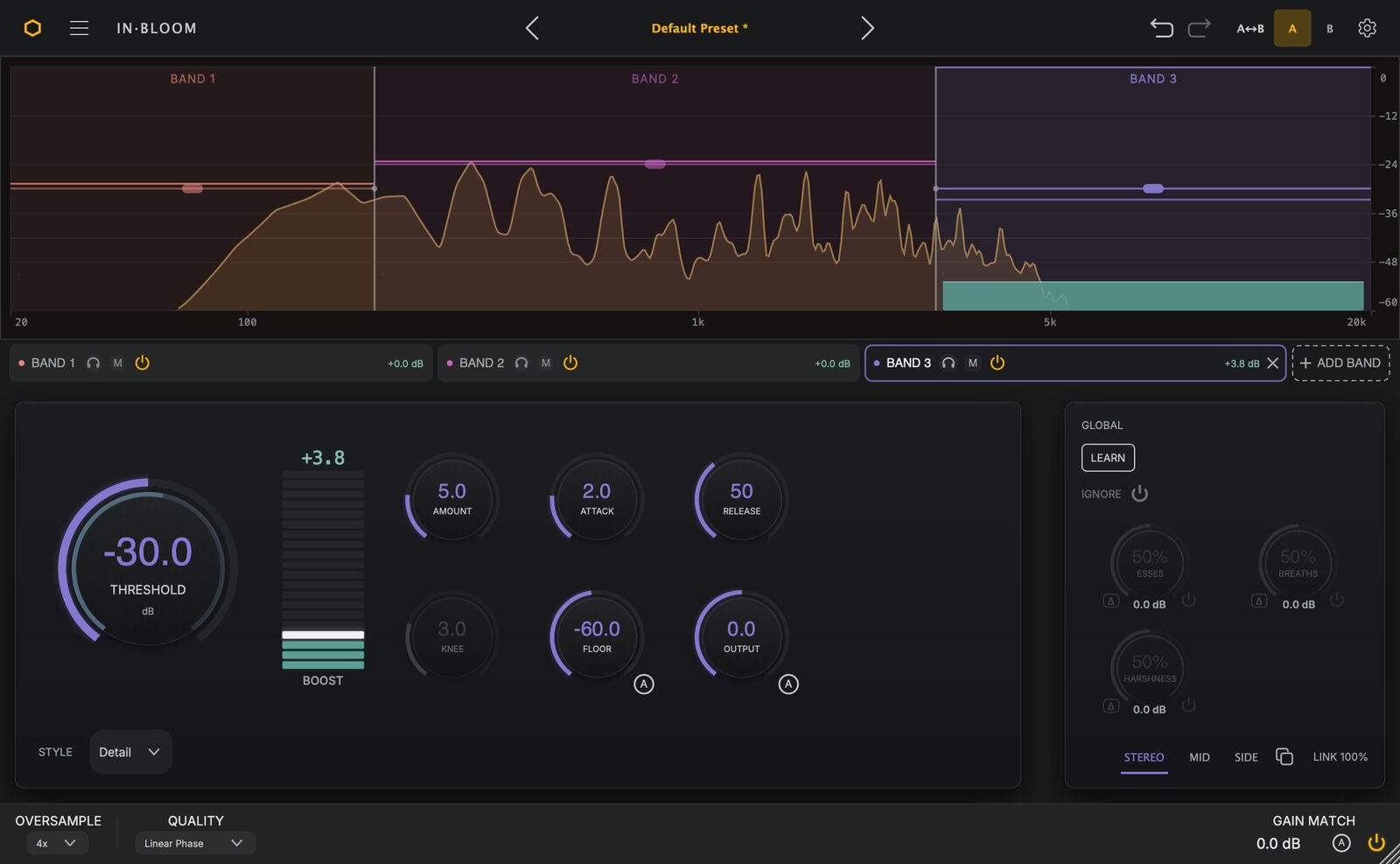Click Band 1 threshold handle in spectrum
Screen dimensions: 1400x864
[192, 188]
